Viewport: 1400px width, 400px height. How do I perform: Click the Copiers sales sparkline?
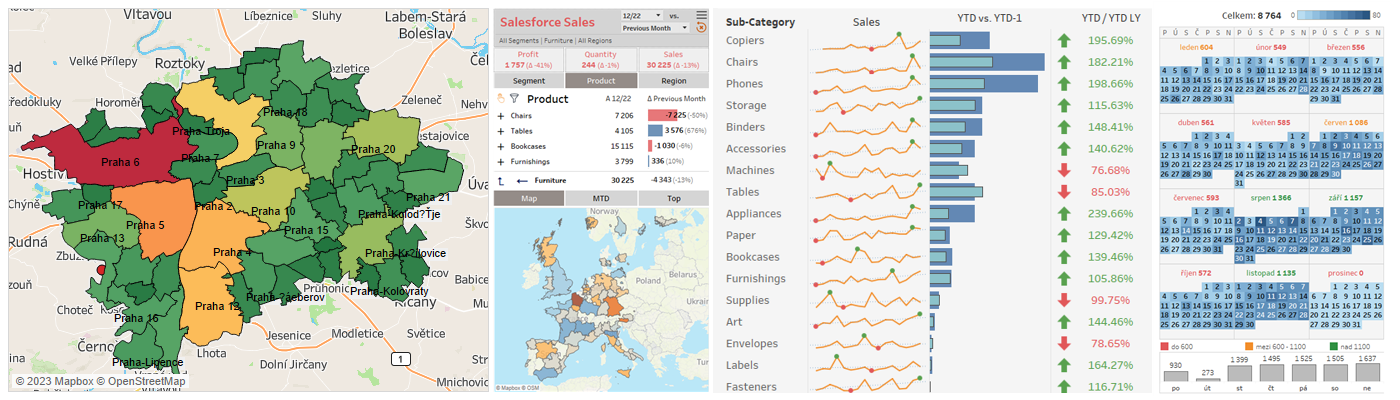[869, 41]
